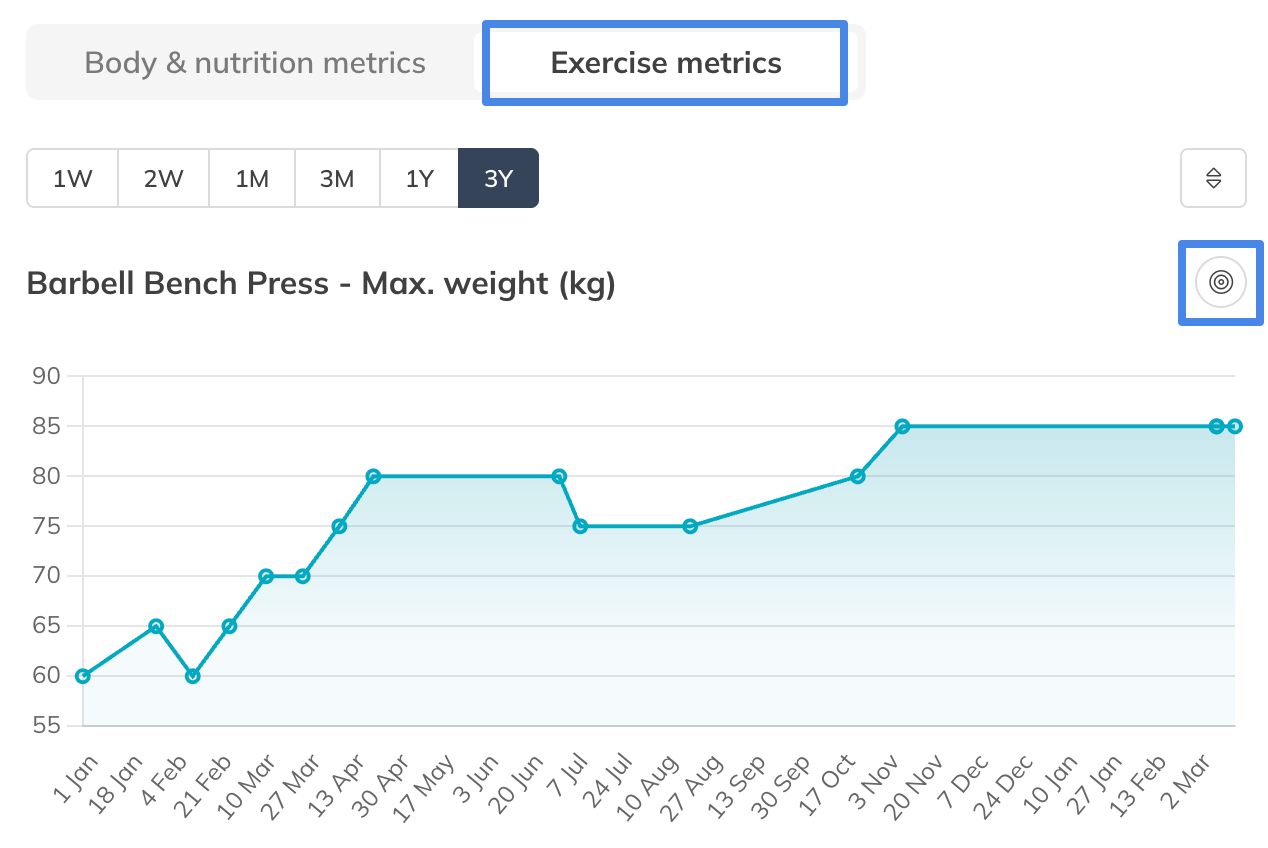Click the 60 kg dip point near 4 Feb
Viewport: 1268px width, 848px height.
(x=193, y=676)
